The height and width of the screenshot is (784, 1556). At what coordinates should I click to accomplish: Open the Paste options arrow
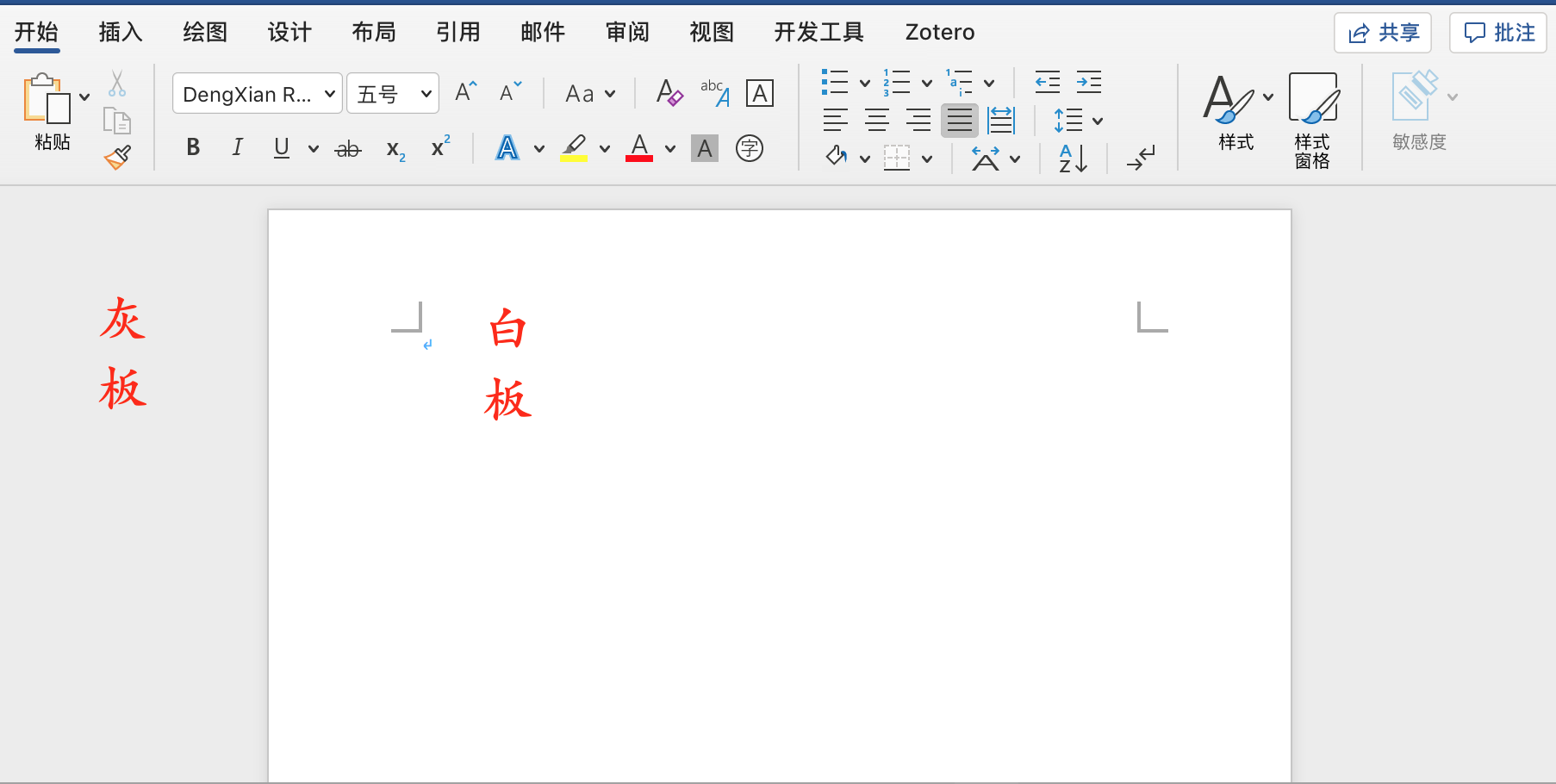[84, 96]
